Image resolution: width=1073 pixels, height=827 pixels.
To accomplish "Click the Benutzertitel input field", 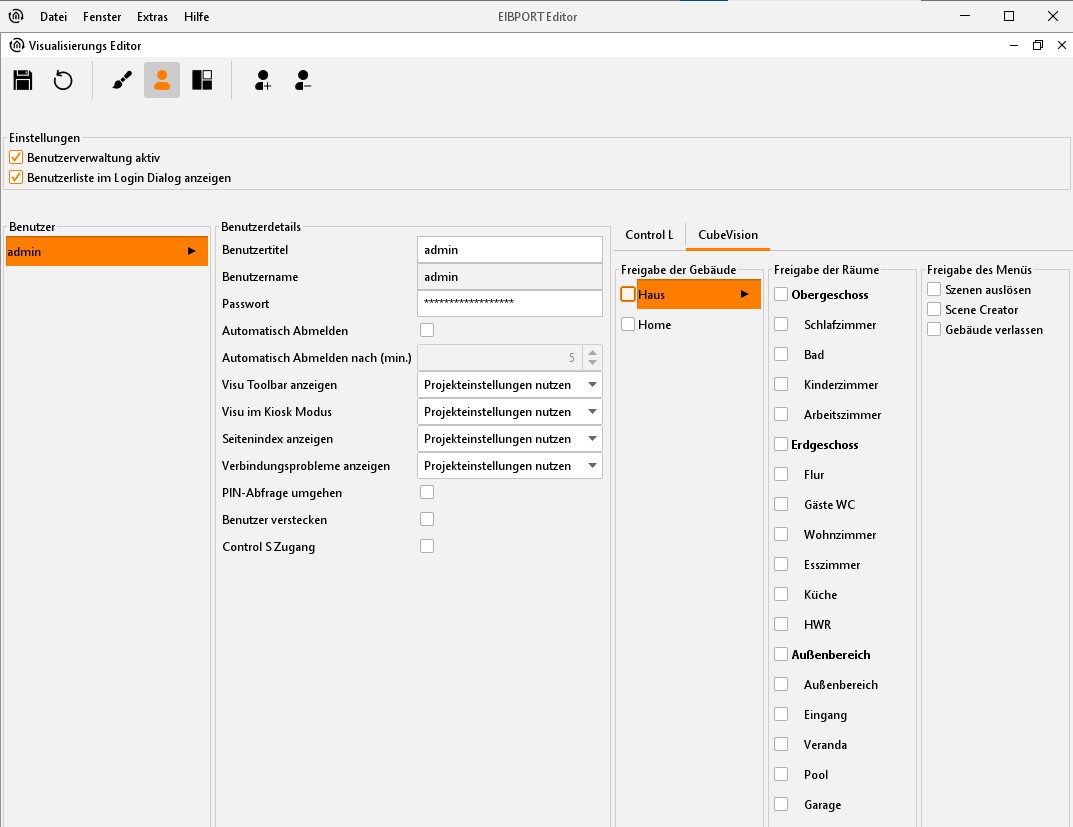I will click(509, 250).
